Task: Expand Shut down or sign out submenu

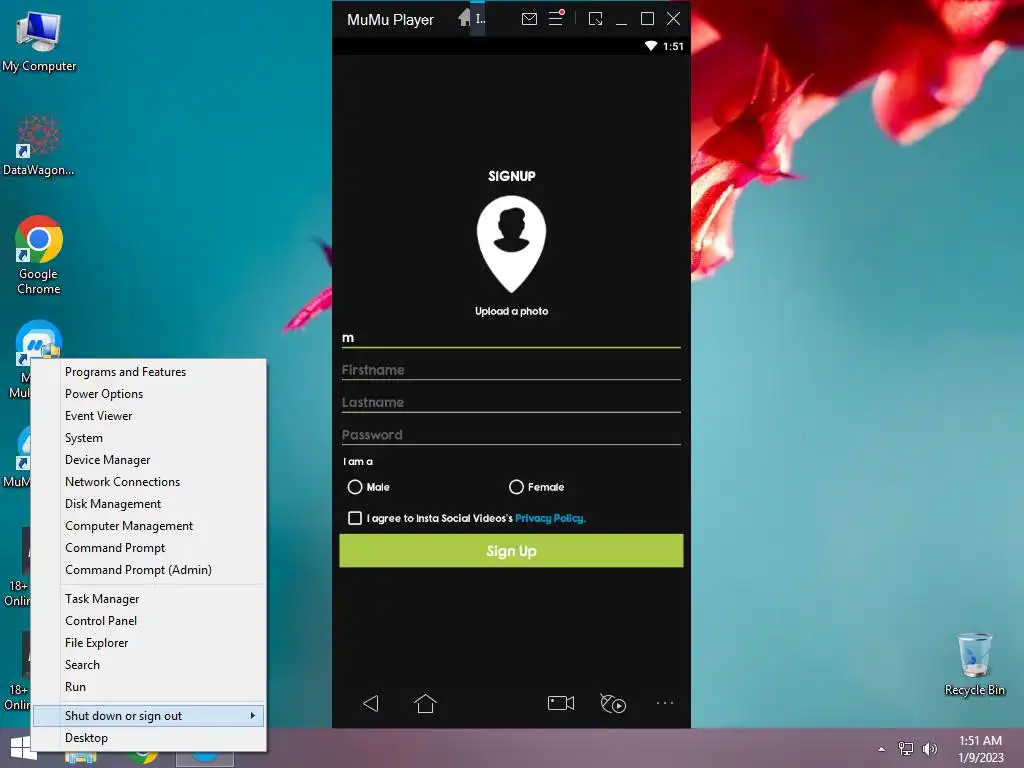Action: tap(149, 716)
